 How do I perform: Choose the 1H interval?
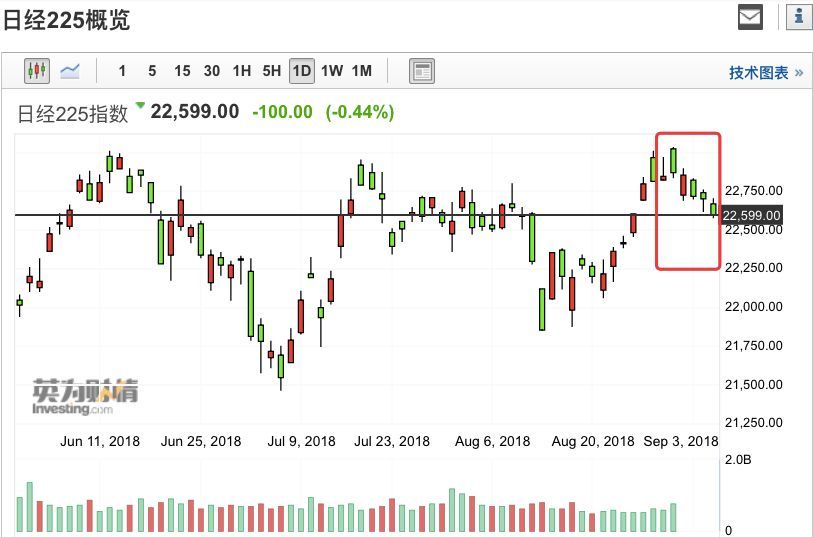point(242,71)
